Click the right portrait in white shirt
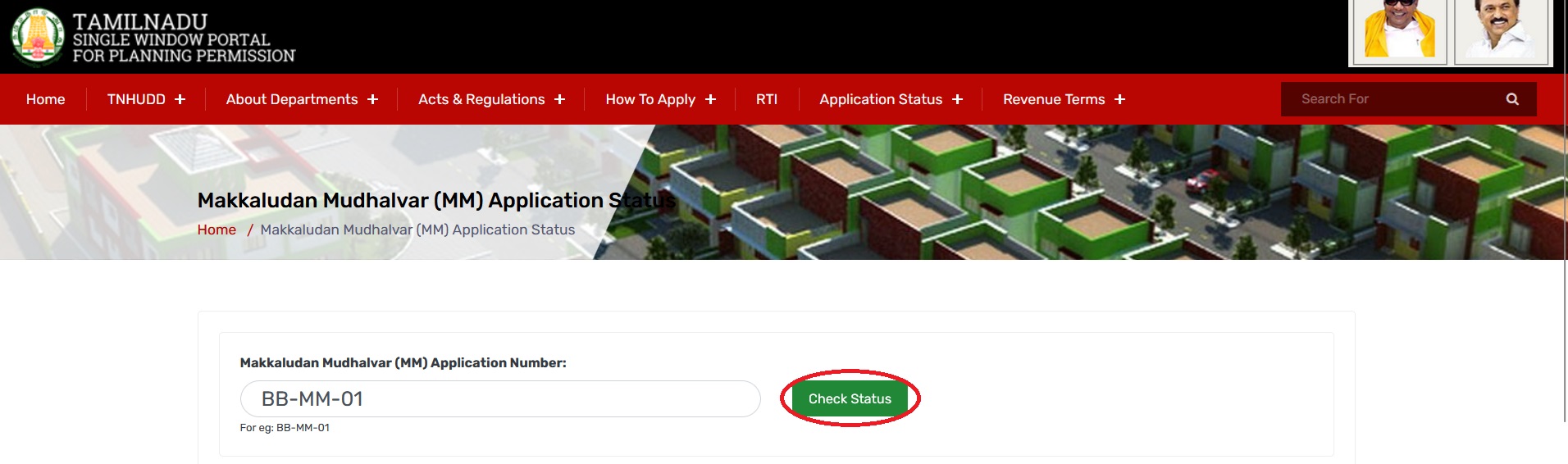 (1501, 31)
